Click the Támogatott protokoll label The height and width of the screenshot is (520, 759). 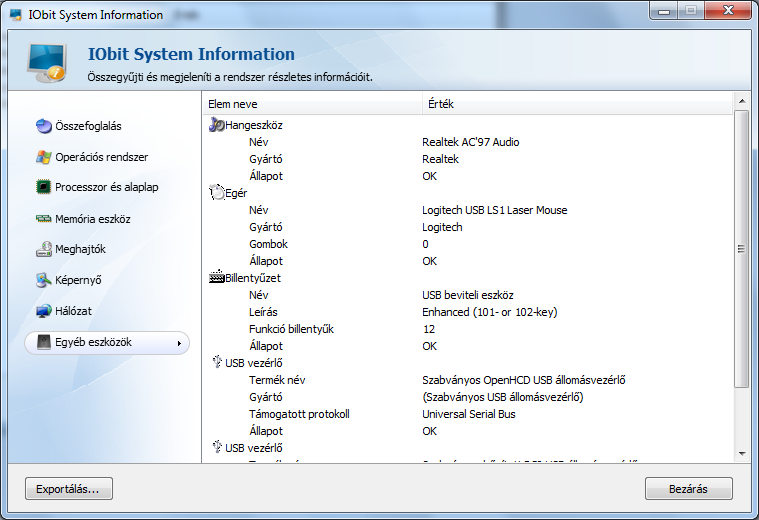coord(299,413)
